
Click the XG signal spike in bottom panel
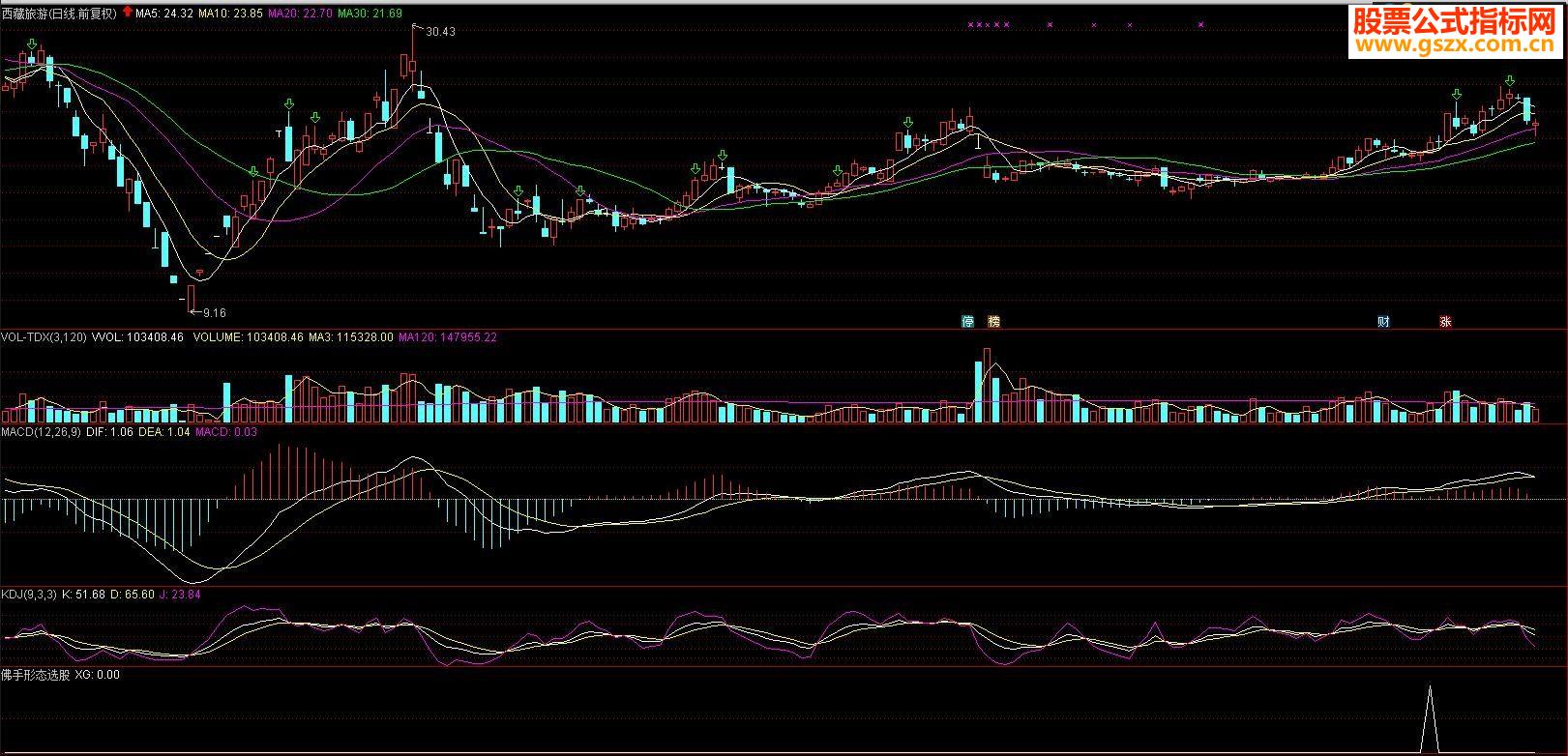(1431, 720)
